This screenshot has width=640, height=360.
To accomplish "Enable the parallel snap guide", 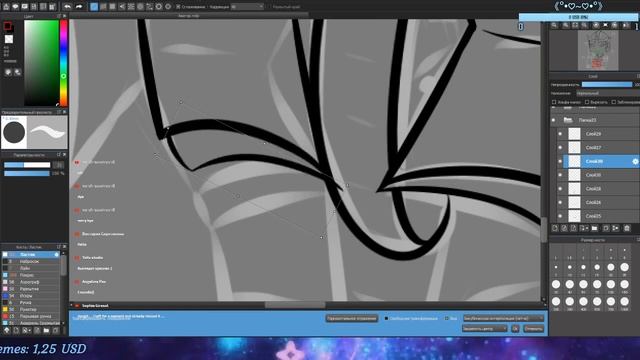I will 103,7.
